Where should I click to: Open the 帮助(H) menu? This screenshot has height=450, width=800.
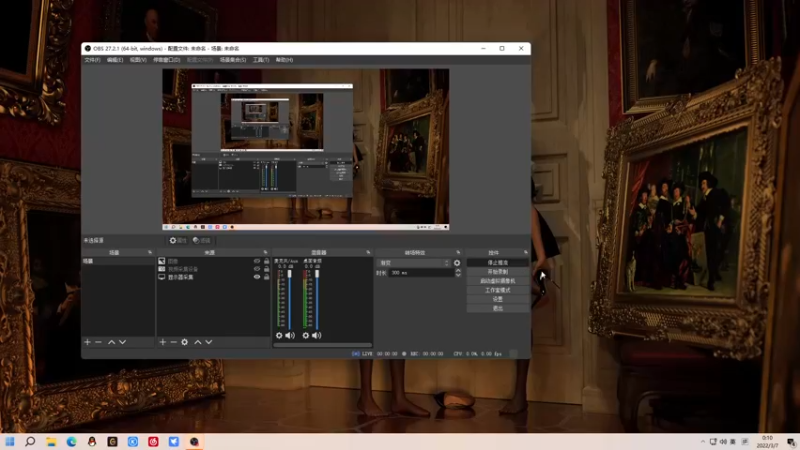click(284, 60)
